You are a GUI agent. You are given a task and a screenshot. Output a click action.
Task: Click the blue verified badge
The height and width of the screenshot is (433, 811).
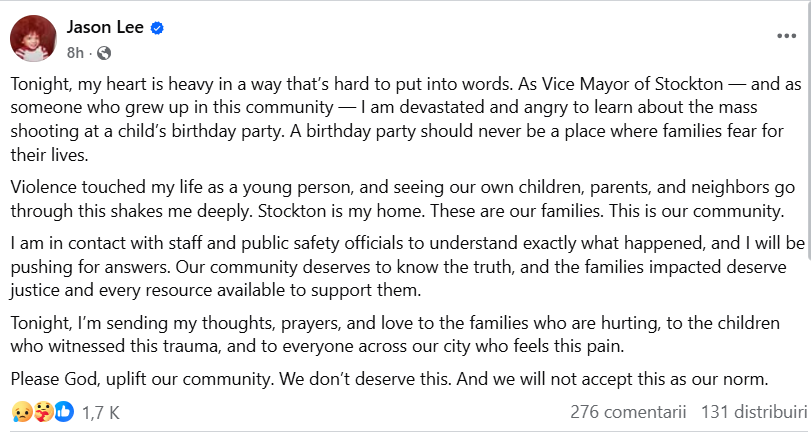[157, 29]
